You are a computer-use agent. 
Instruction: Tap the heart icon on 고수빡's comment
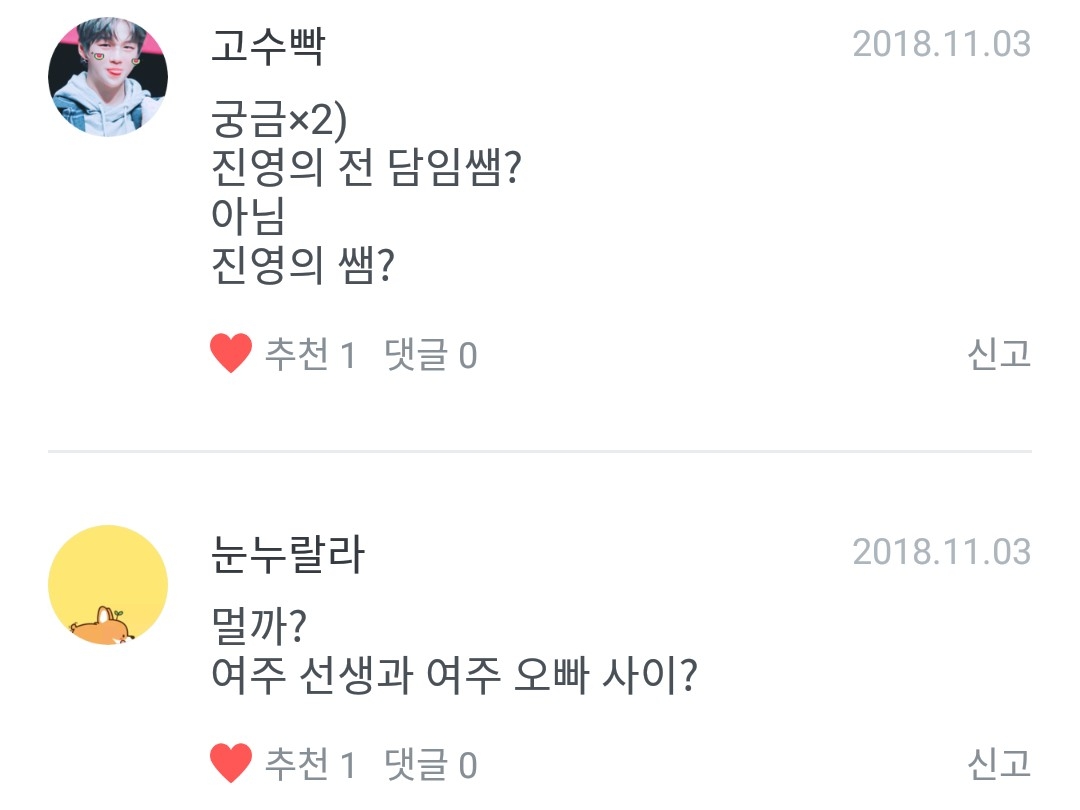(x=231, y=354)
